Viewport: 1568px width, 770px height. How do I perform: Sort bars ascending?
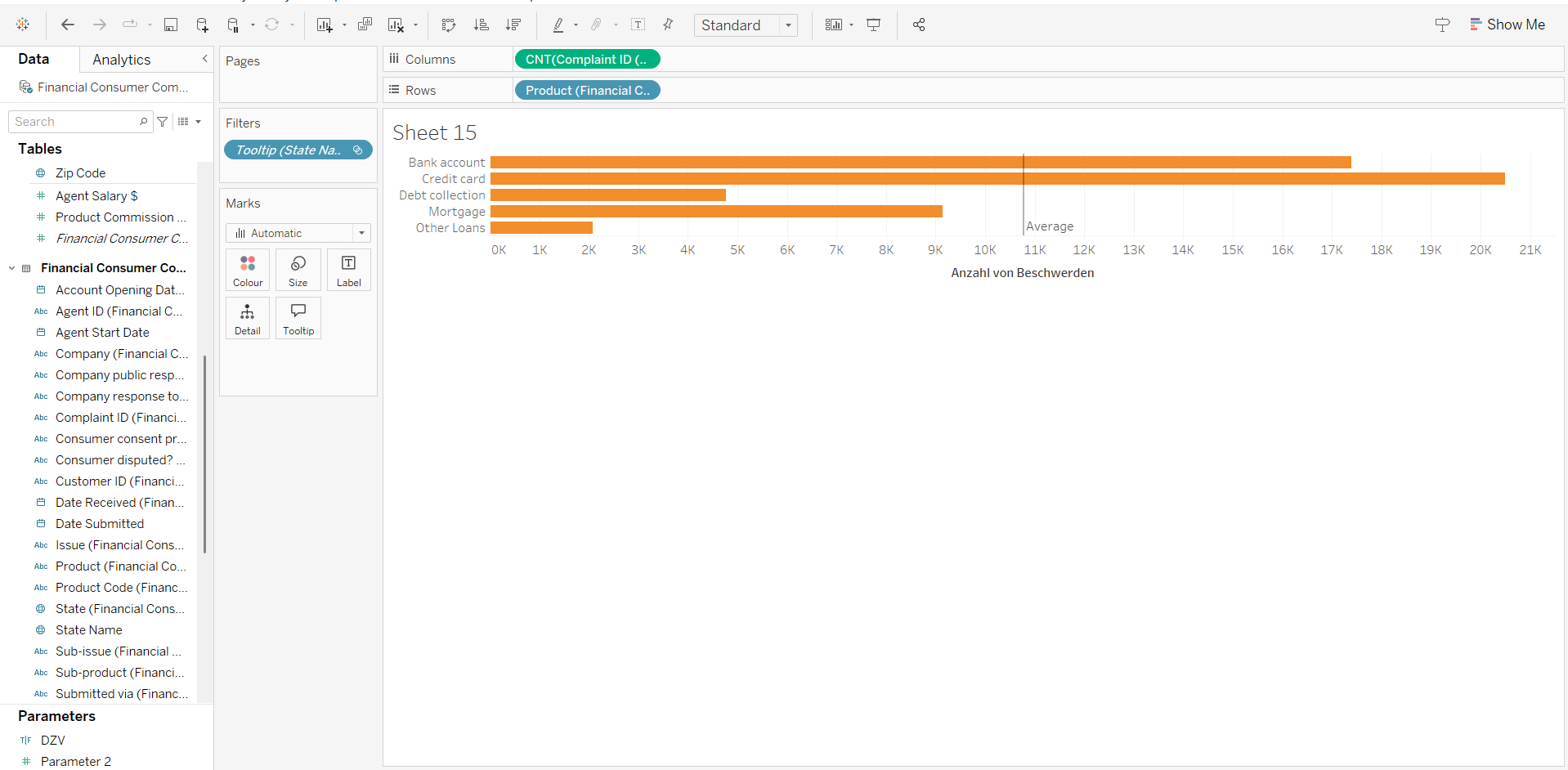pyautogui.click(x=482, y=25)
